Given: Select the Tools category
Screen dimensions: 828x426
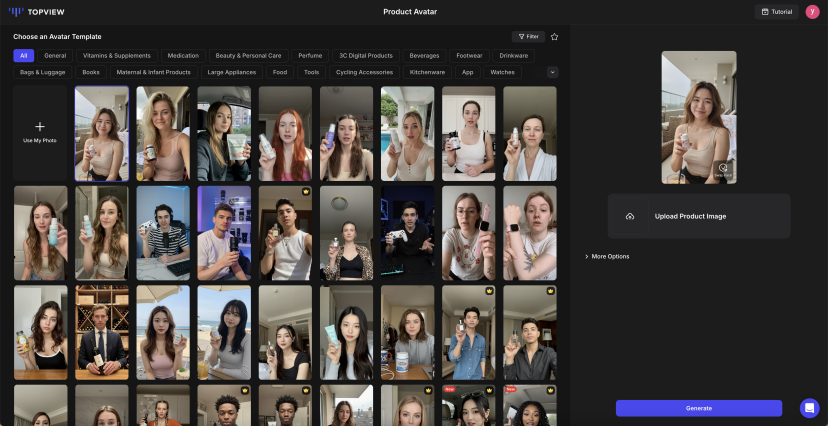Looking at the screenshot, I should (x=312, y=72).
